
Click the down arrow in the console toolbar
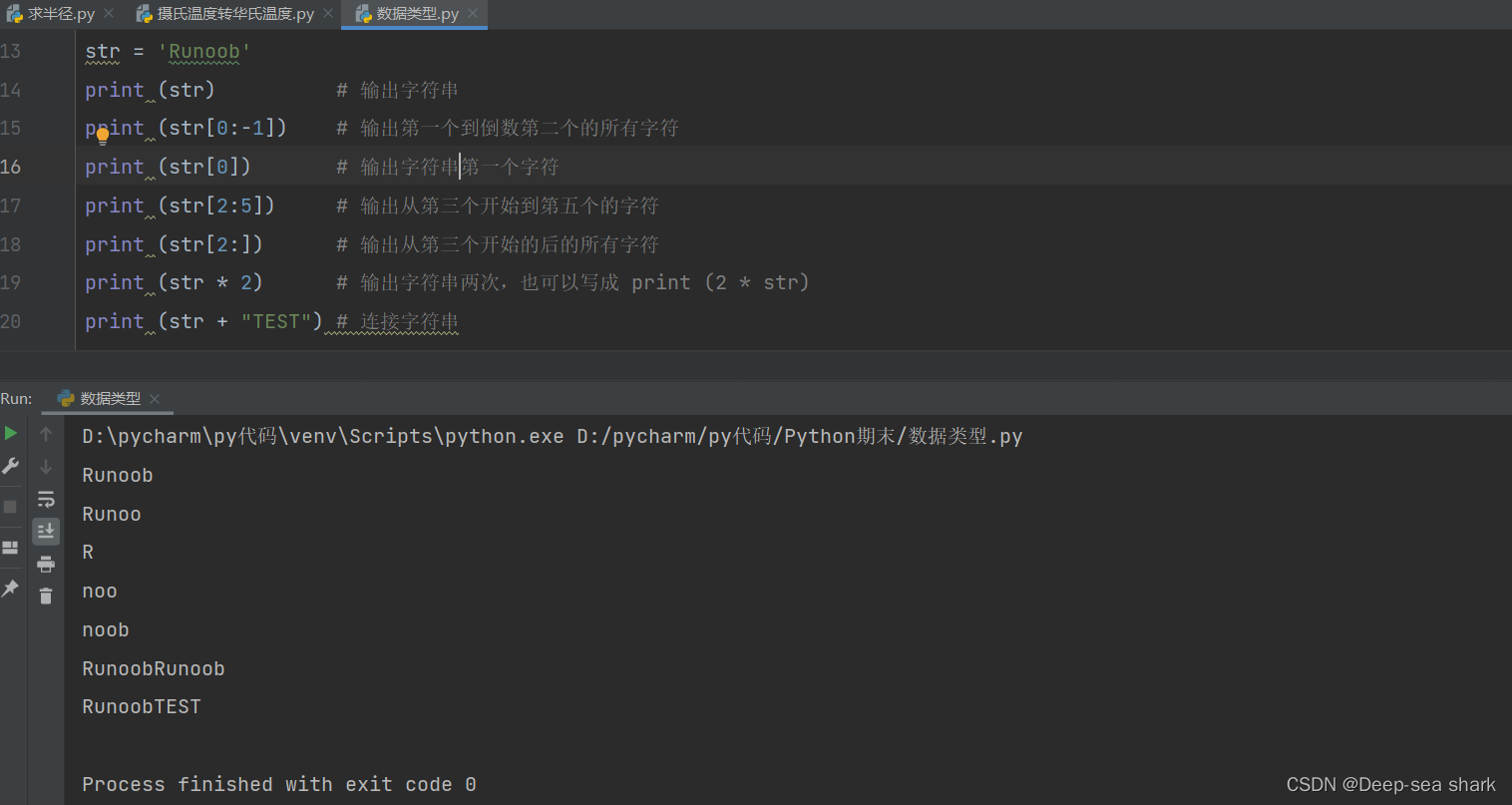click(46, 465)
